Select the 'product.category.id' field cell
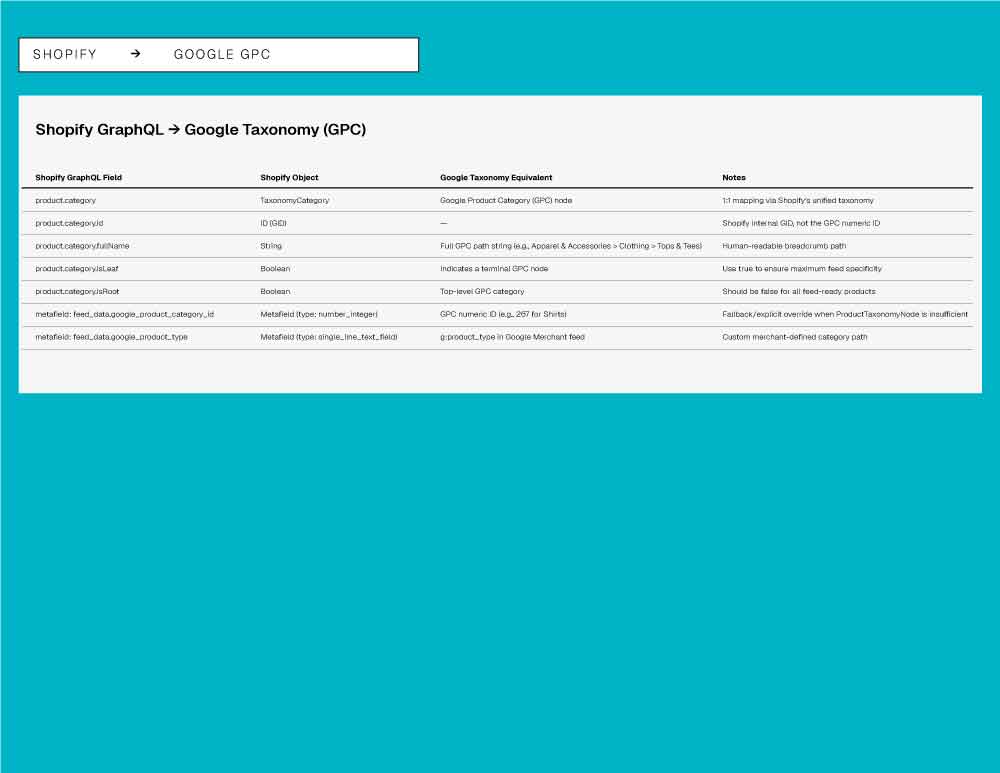This screenshot has height=773, width=1000. click(x=69, y=223)
